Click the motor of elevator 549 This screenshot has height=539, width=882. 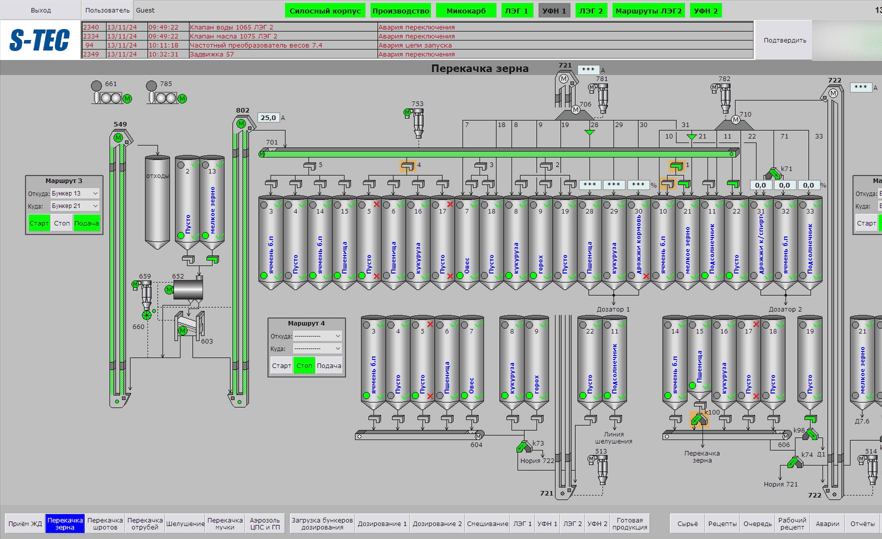pyautogui.click(x=118, y=137)
